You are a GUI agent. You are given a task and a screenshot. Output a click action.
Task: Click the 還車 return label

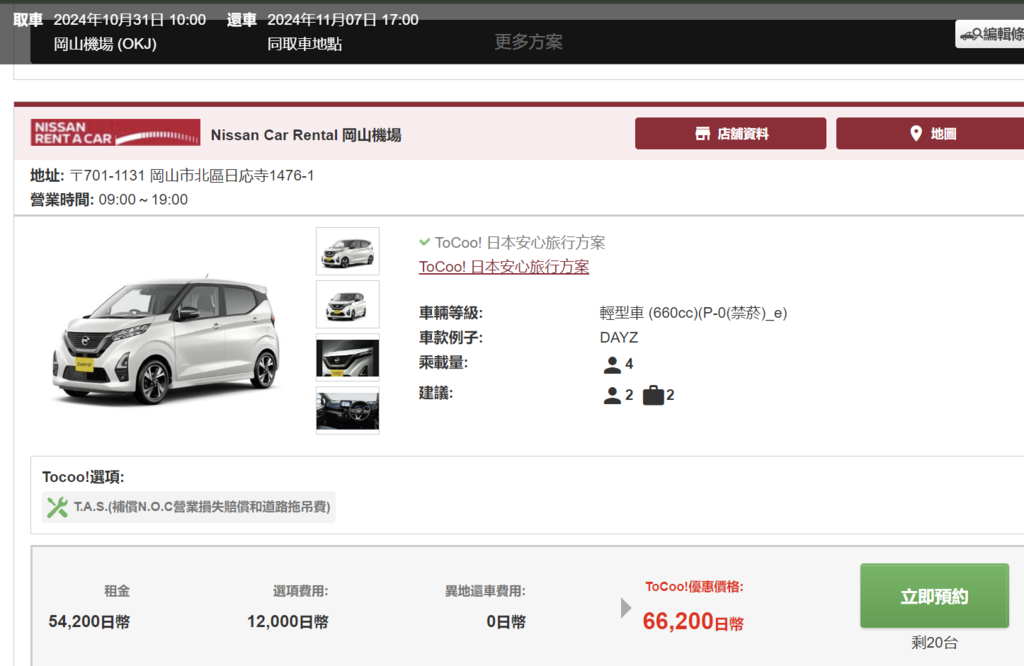click(x=242, y=20)
